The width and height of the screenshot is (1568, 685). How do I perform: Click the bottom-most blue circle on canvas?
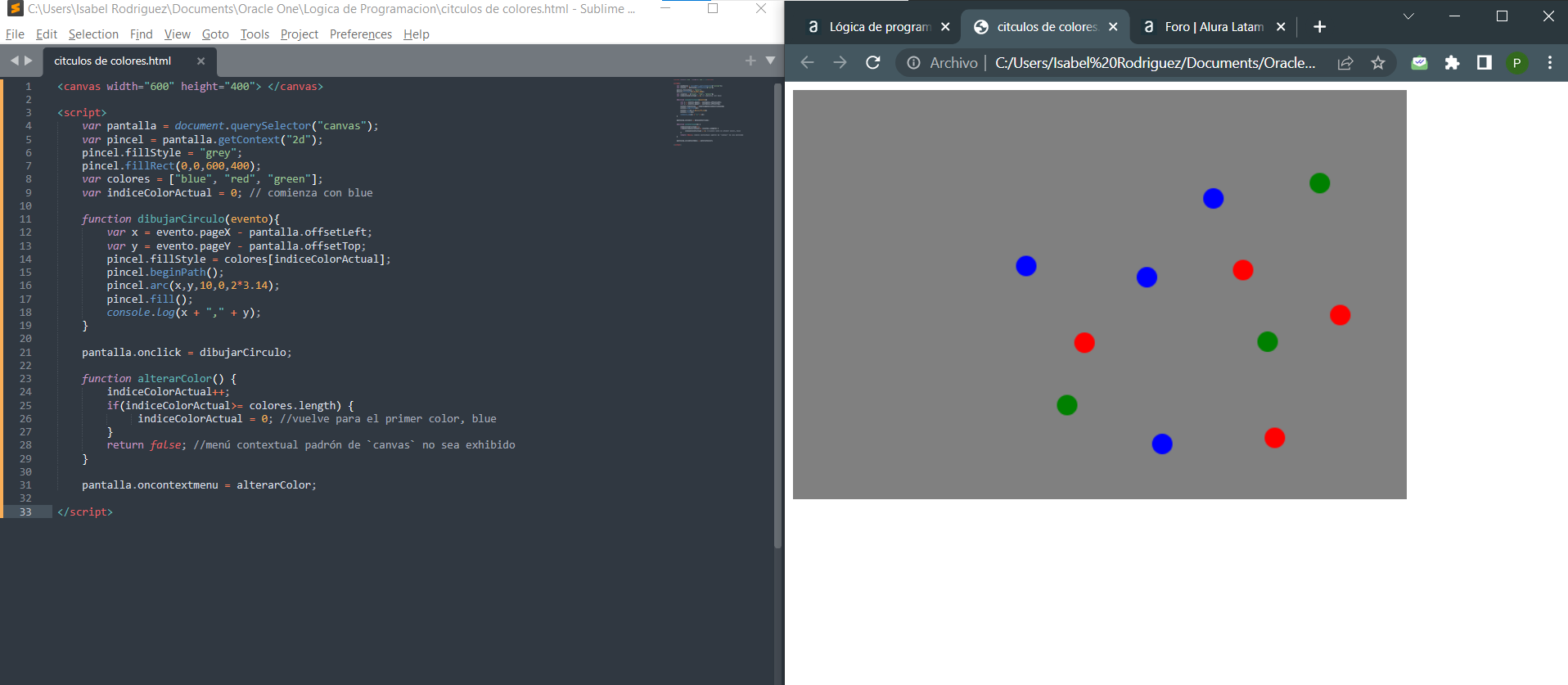pyautogui.click(x=1162, y=444)
